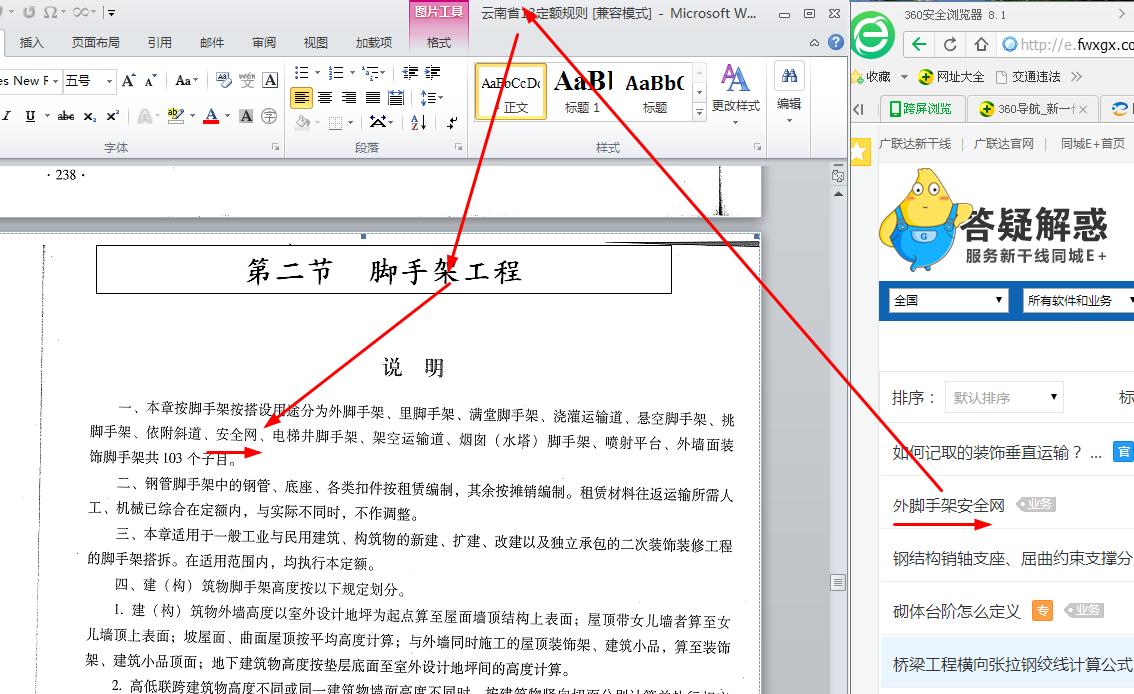
Task: Click the 360 browser green logo
Action: tap(873, 35)
